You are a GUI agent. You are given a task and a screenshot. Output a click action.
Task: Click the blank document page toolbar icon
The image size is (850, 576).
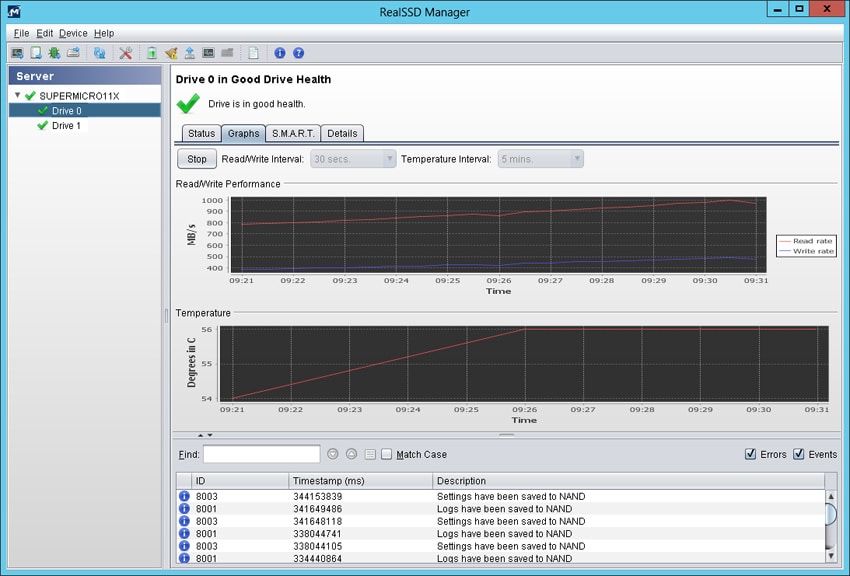253,53
